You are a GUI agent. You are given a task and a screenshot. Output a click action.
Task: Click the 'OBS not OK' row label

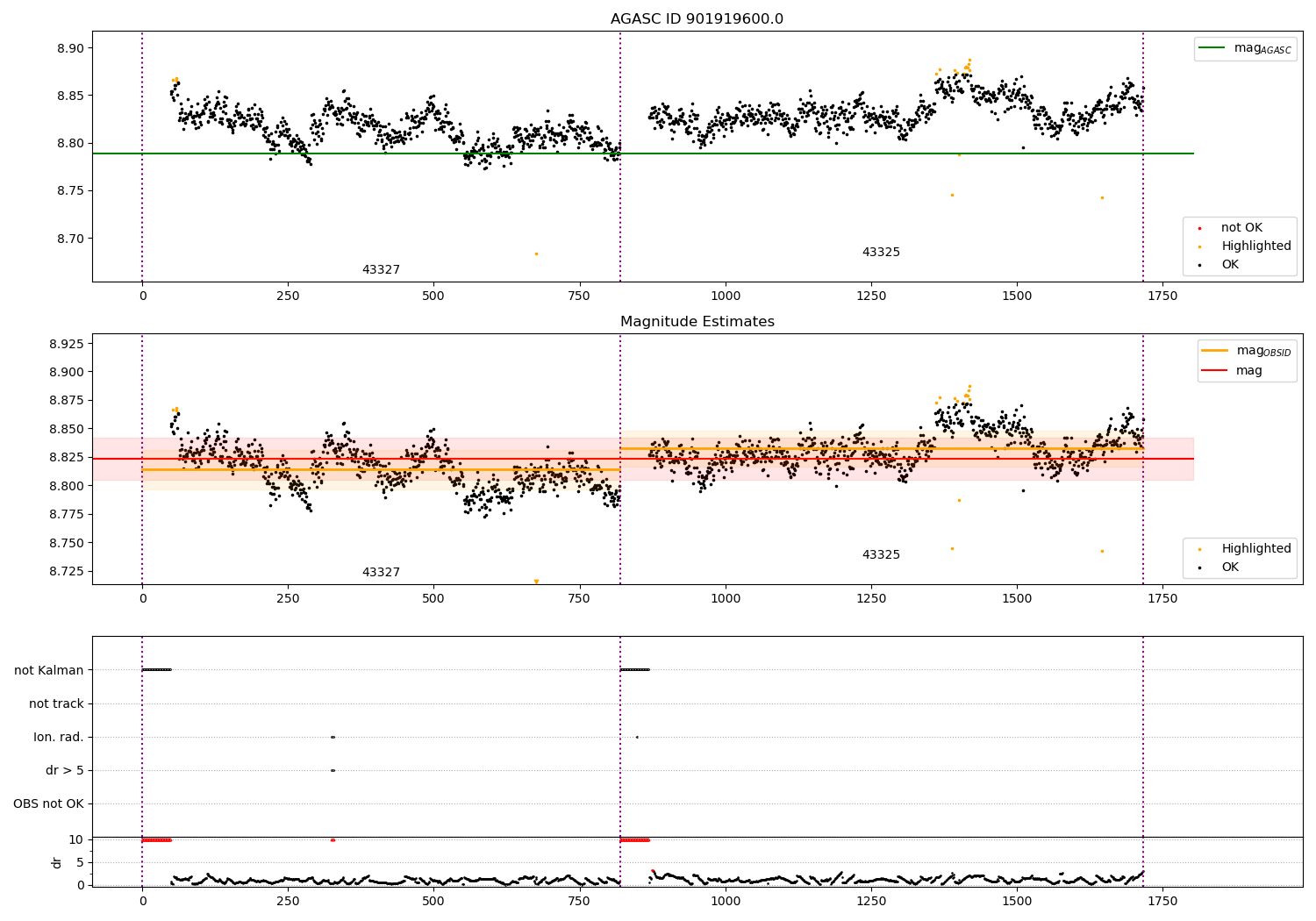click(x=49, y=804)
